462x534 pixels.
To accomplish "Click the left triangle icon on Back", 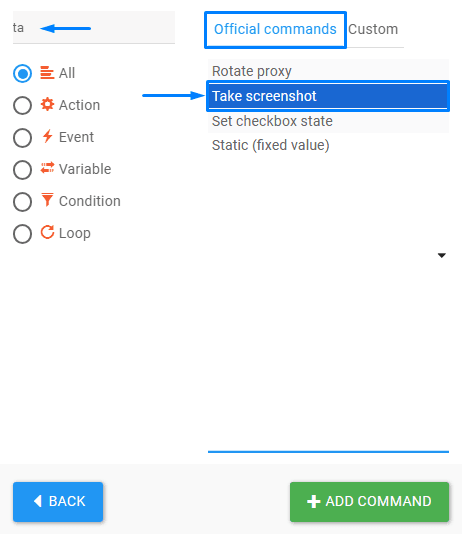I will 38,501.
